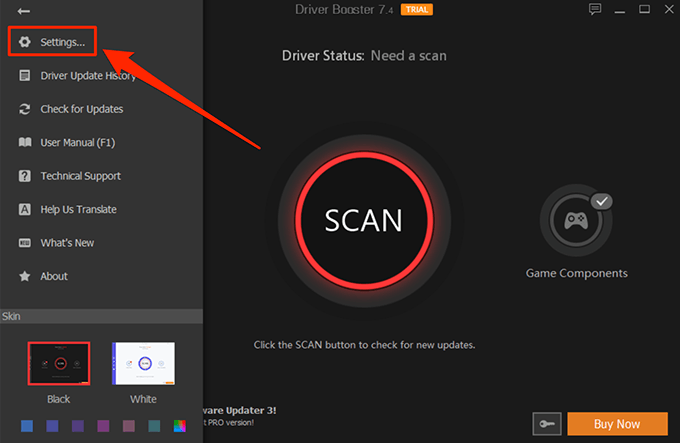Viewport: 680px width, 443px height.
Task: Click the Black skin label
Action: click(59, 399)
